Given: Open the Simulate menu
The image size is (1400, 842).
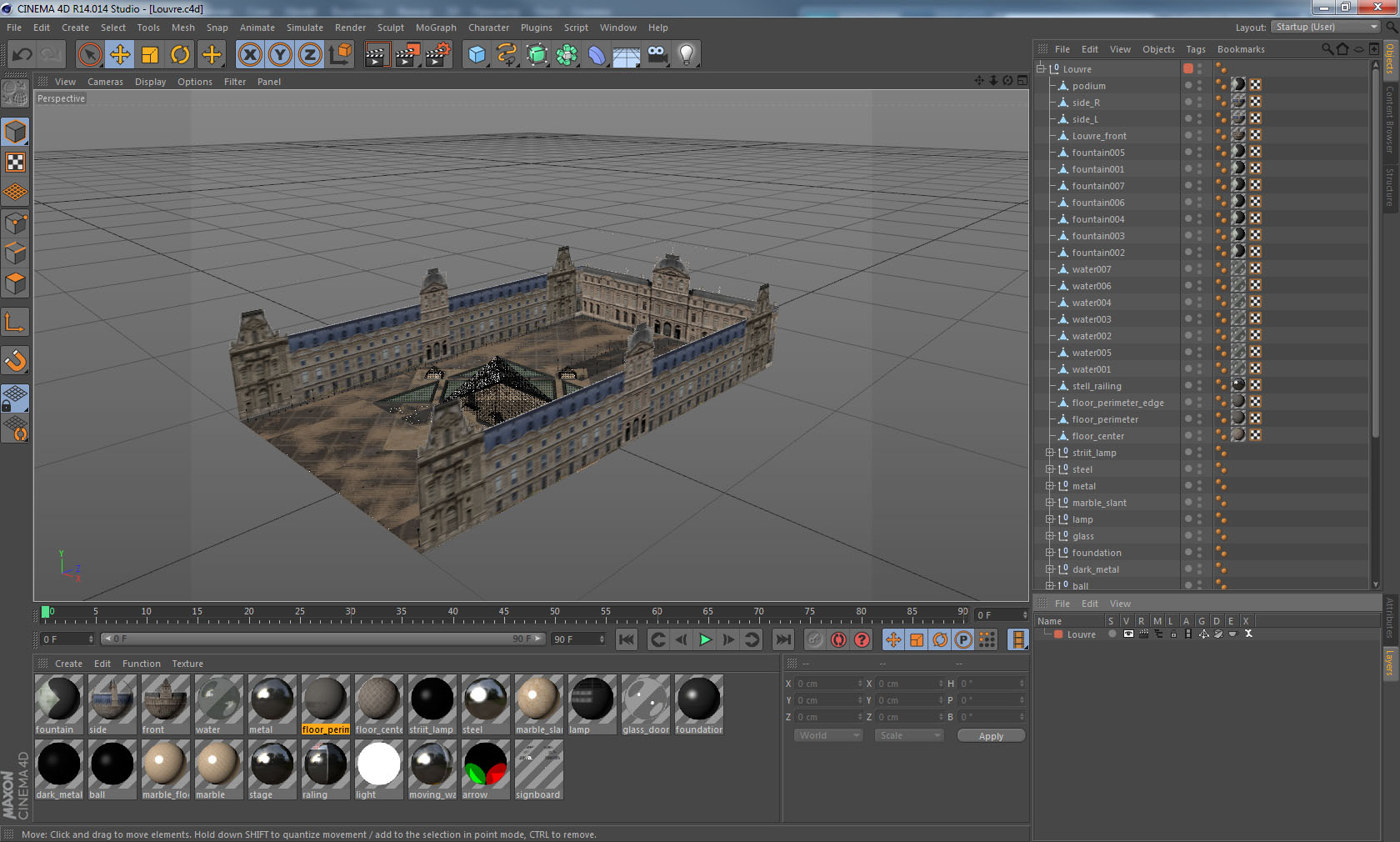Looking at the screenshot, I should pyautogui.click(x=305, y=28).
